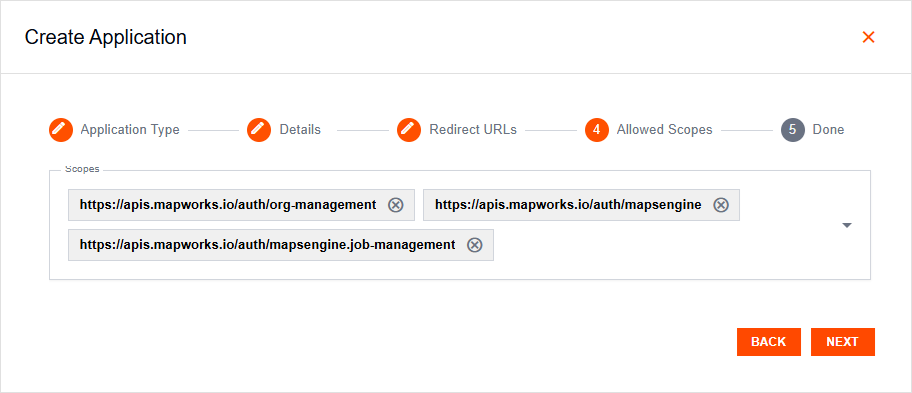Select the Details step label
912x393 pixels.
coord(300,130)
